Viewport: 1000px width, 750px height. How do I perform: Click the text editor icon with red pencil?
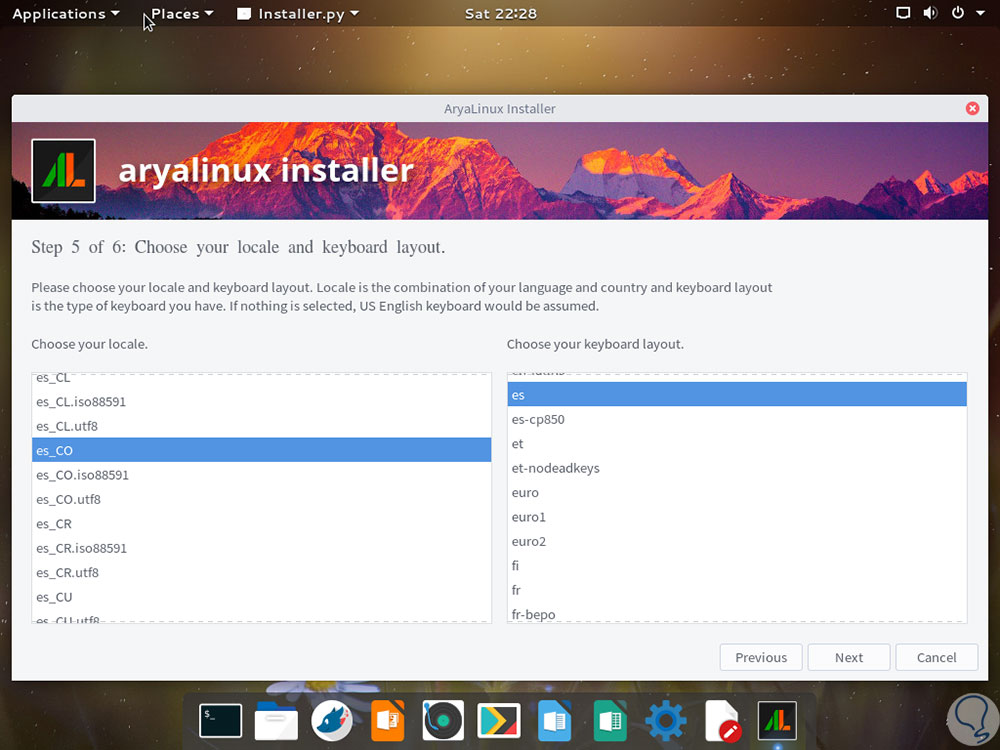tap(721, 720)
